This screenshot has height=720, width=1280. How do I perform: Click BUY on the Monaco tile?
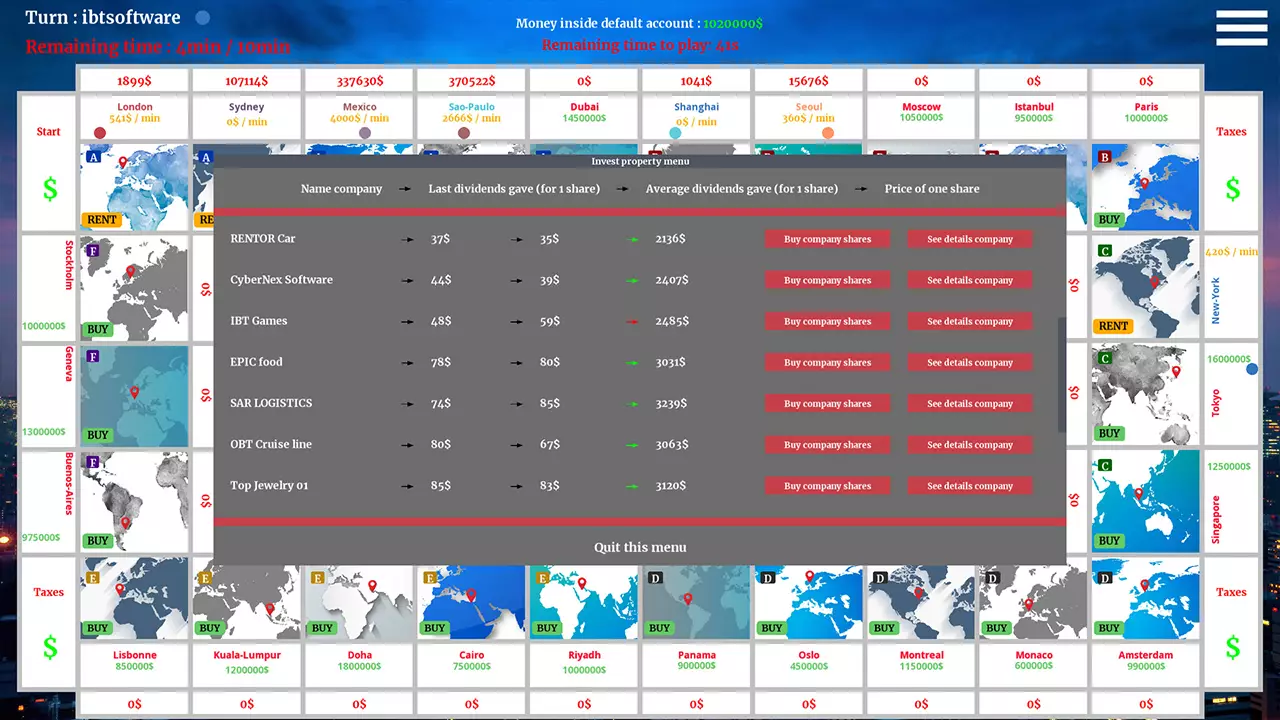pyautogui.click(x=996, y=628)
